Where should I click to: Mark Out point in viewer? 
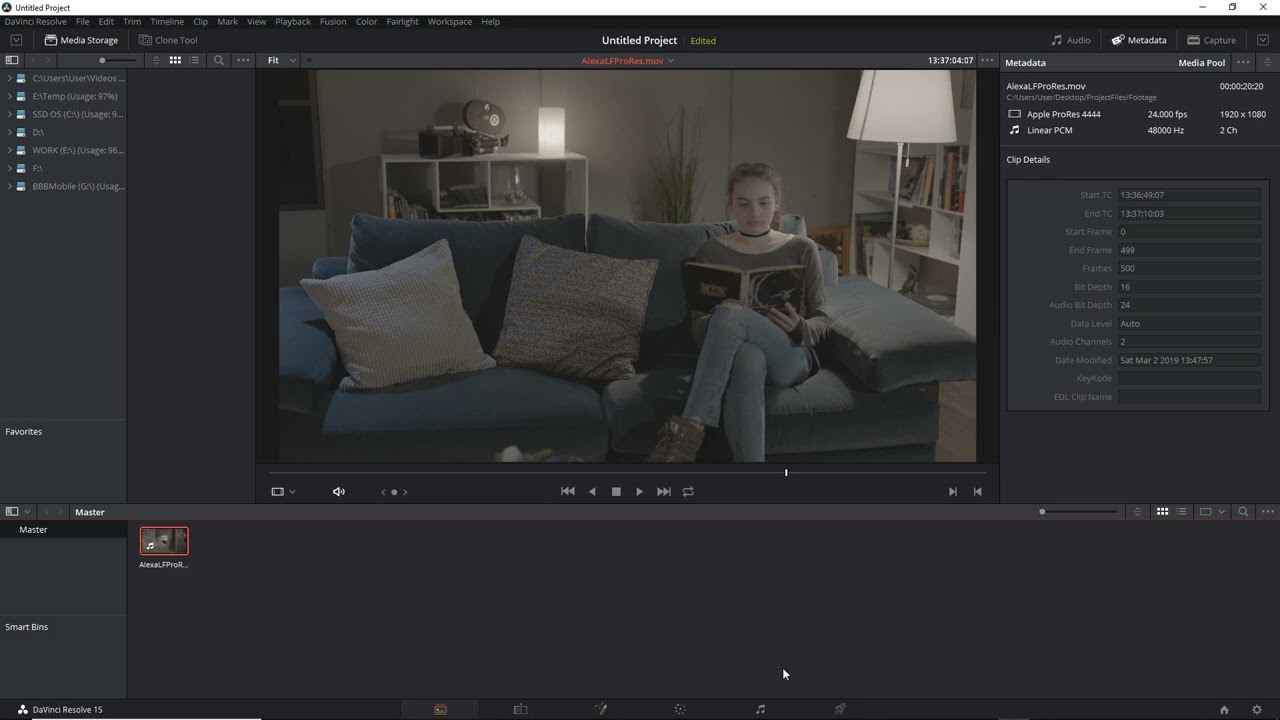[x=977, y=491]
